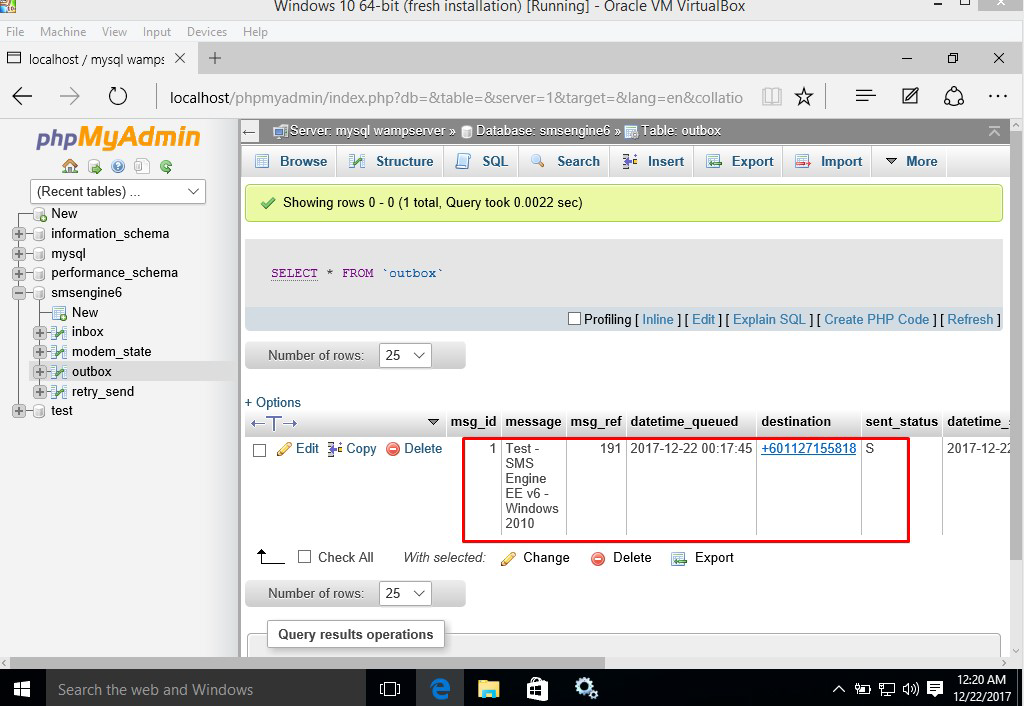The height and width of the screenshot is (706, 1024).
Task: Click the browser address bar
Action: [x=455, y=97]
